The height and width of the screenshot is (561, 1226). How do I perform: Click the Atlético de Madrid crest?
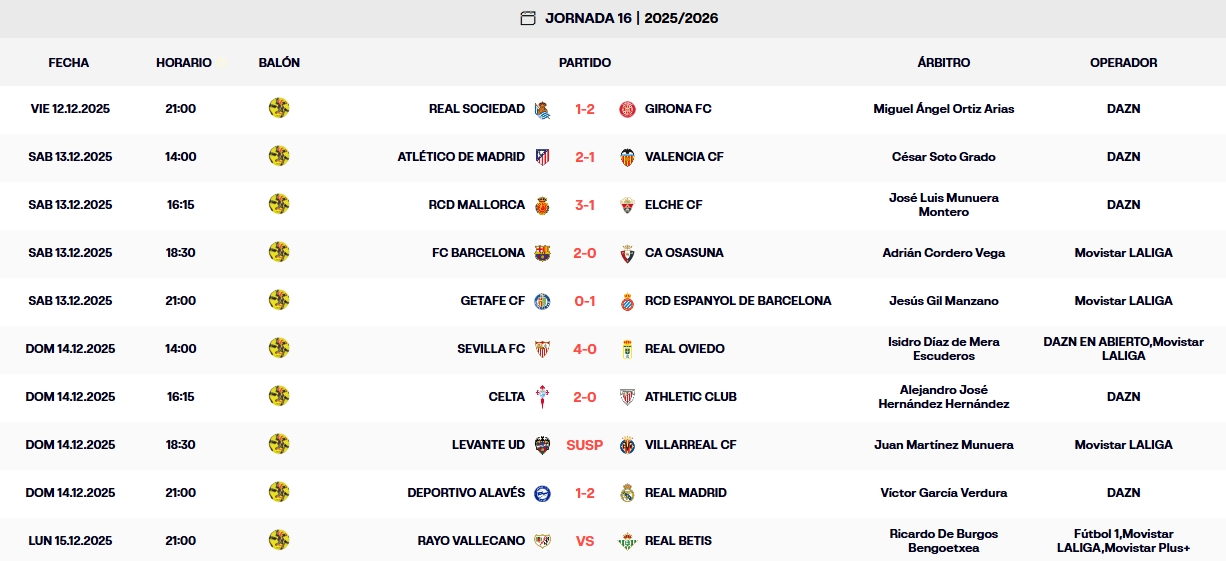[542, 157]
